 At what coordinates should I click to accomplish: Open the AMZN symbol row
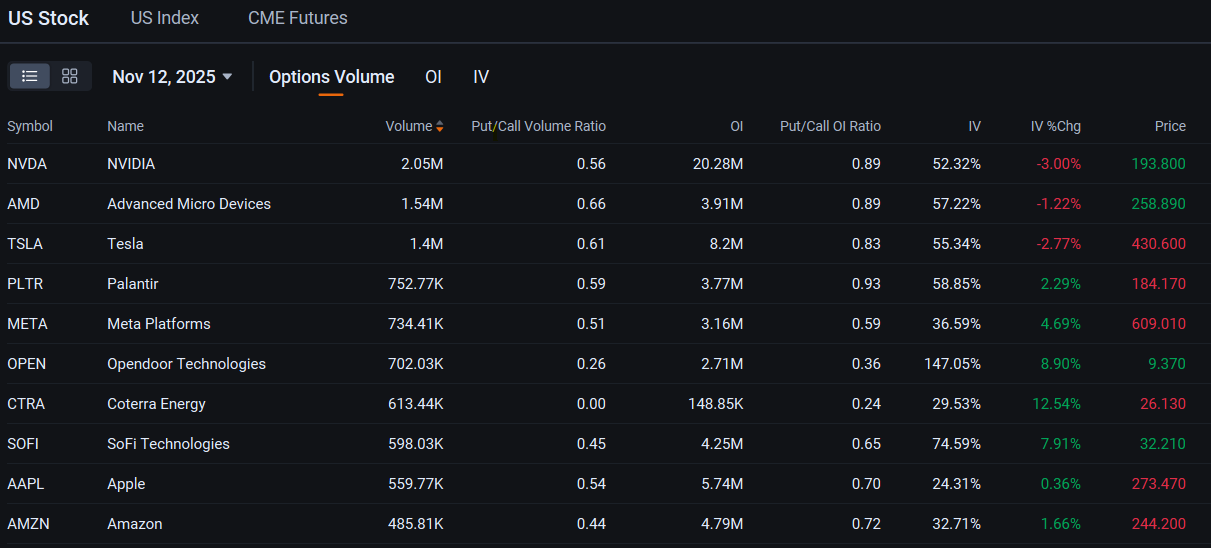tap(27, 524)
